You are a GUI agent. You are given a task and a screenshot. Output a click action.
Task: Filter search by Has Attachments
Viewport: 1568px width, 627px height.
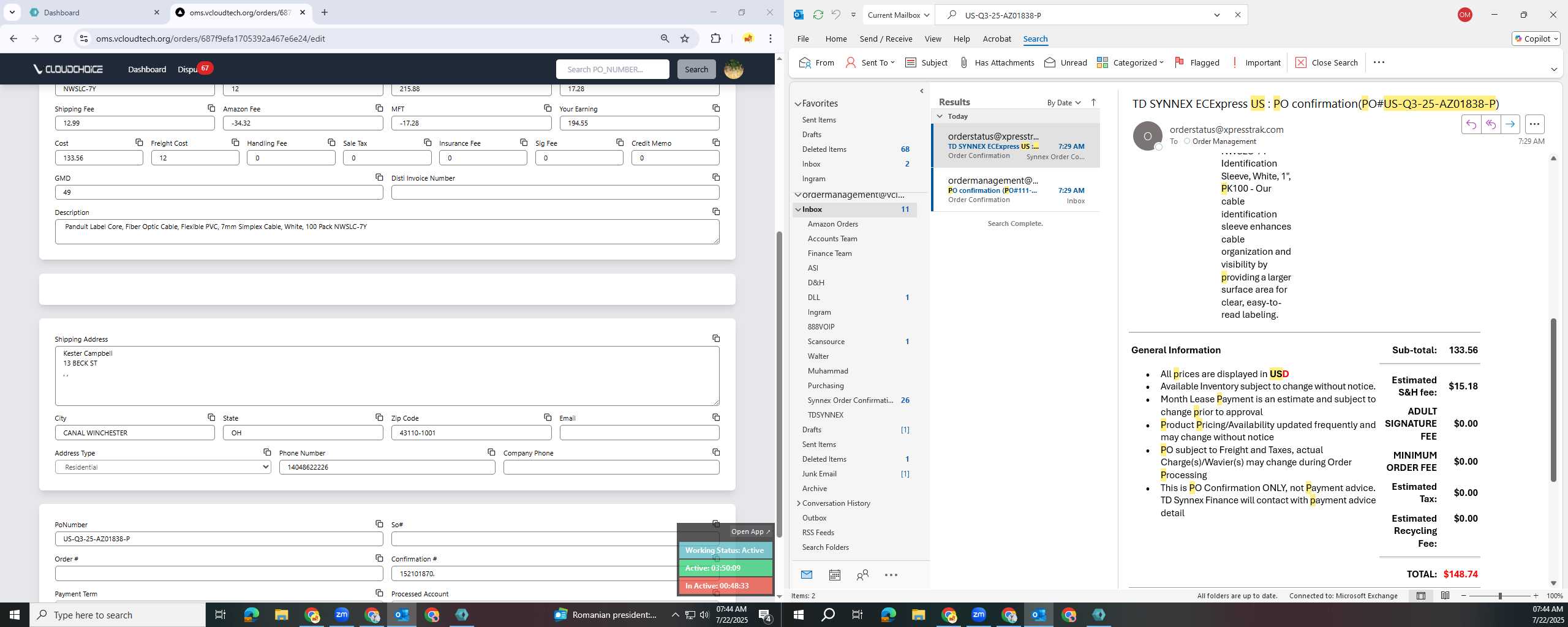[x=996, y=62]
